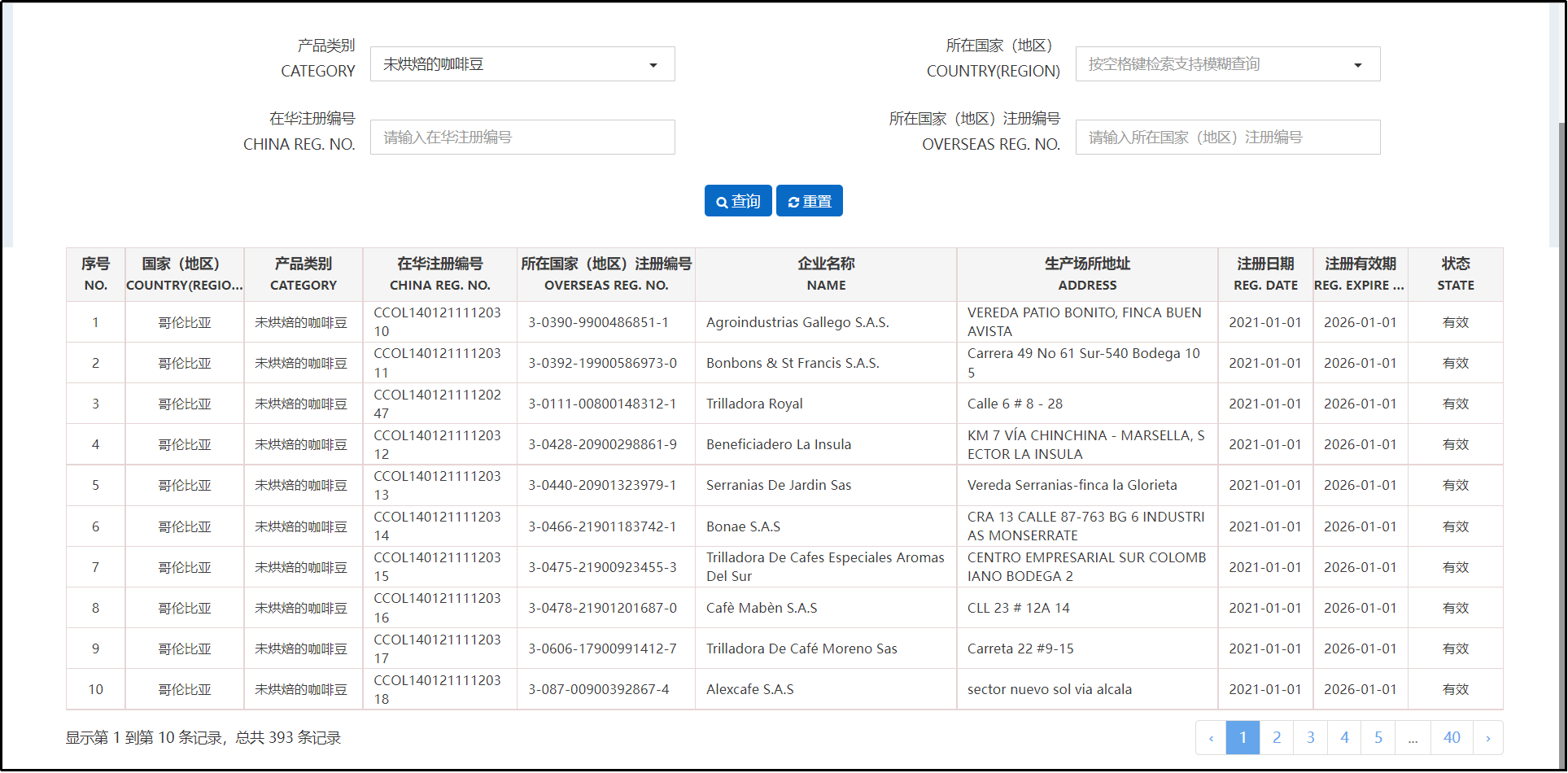Click the 企业名称 NAME column header

tap(826, 274)
